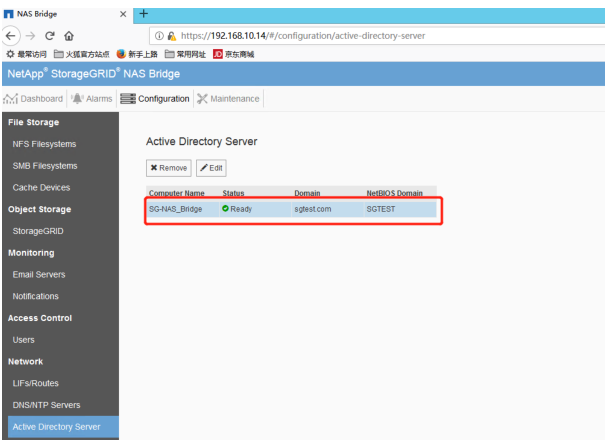The image size is (611, 448).
Task: Click the Alarms bell icon
Action: coord(78,99)
